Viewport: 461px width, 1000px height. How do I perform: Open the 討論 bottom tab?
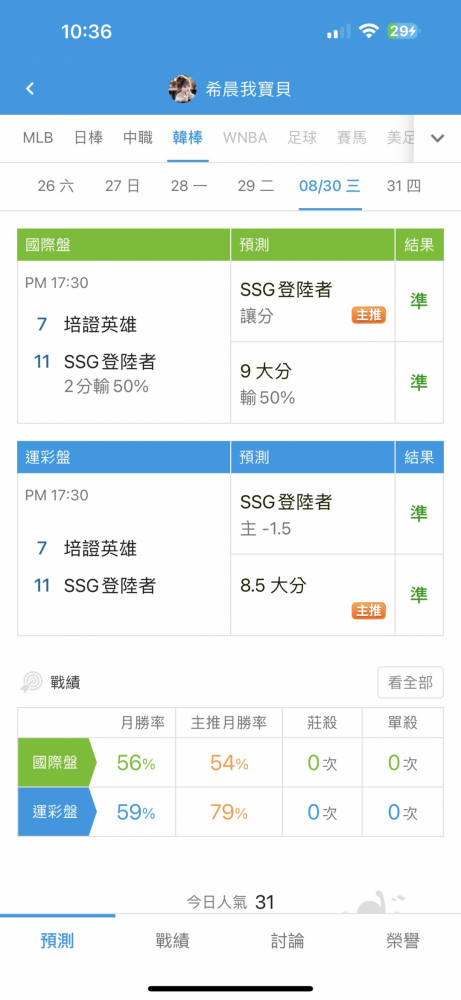click(288, 940)
